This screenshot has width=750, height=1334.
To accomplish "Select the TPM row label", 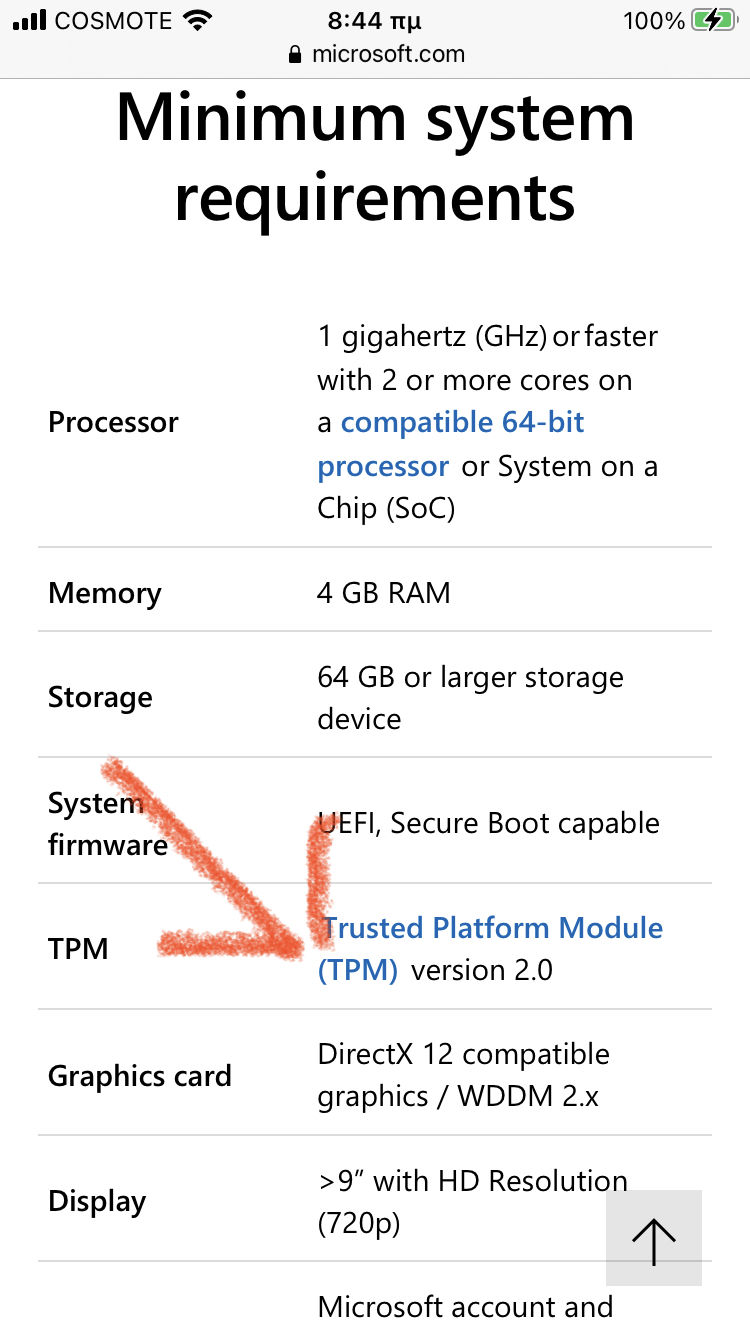I will point(78,949).
